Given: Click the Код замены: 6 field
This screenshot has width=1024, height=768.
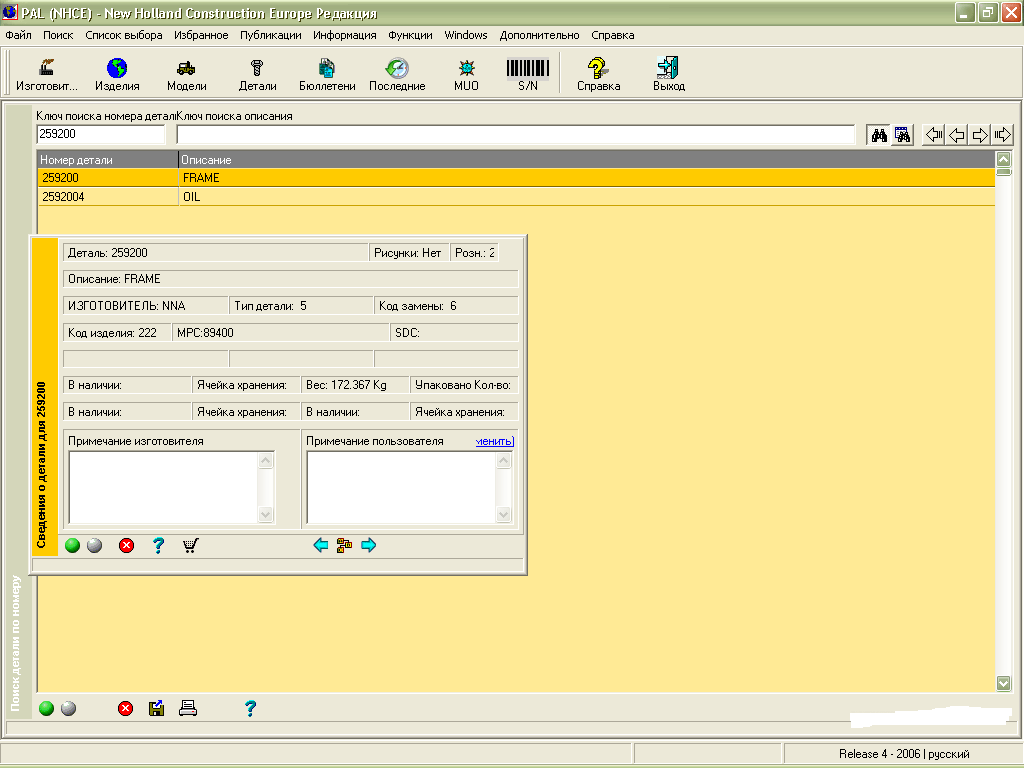Looking at the screenshot, I should [446, 306].
